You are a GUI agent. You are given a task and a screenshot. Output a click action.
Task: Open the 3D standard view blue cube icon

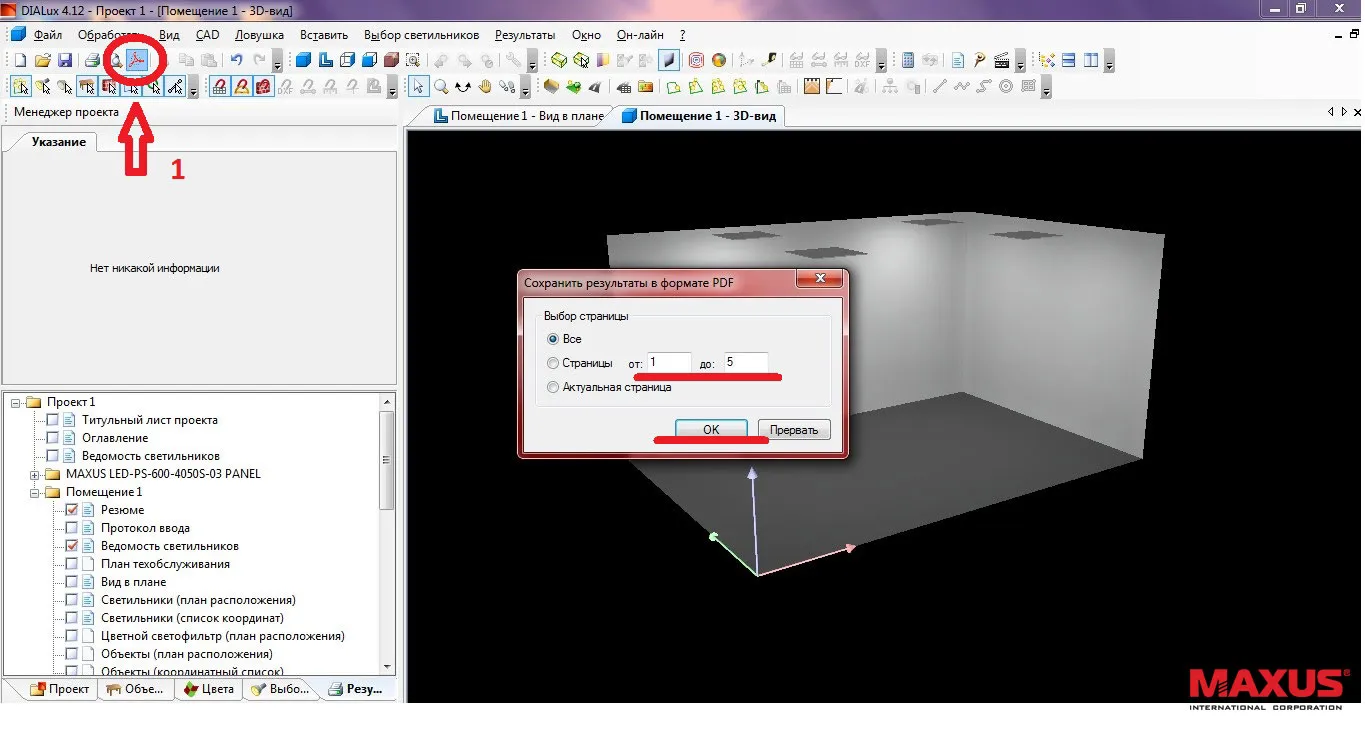point(302,61)
